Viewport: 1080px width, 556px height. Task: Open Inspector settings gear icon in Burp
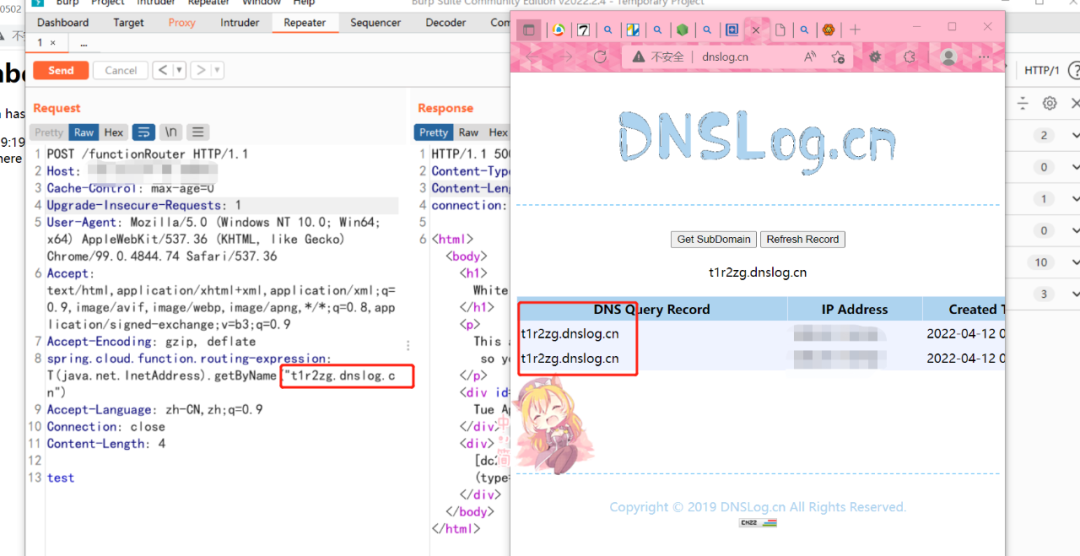point(1049,103)
